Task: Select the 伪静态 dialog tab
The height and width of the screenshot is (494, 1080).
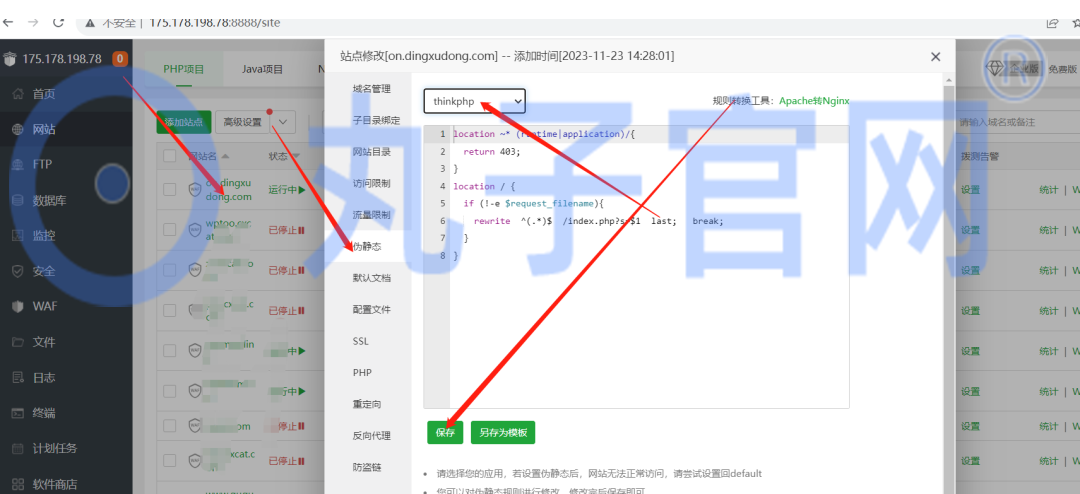Action: 367,247
